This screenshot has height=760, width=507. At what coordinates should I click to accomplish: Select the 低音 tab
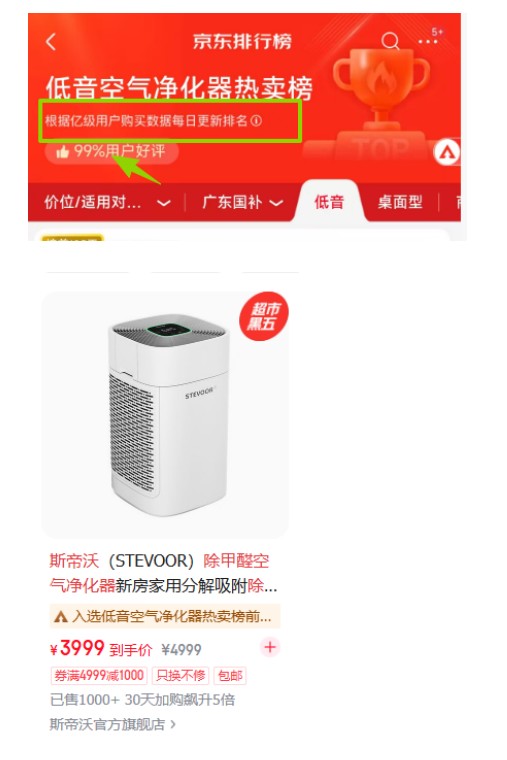[x=329, y=202]
